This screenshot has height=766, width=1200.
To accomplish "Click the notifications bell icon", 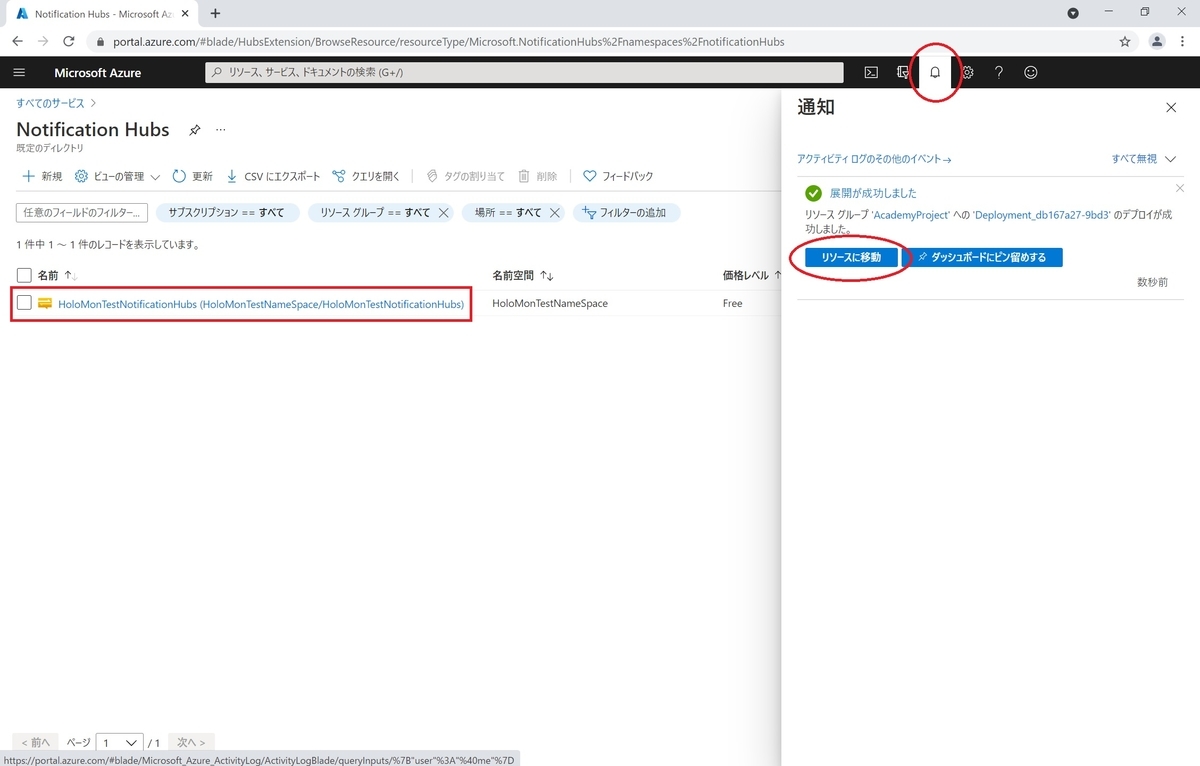I will pos(935,73).
